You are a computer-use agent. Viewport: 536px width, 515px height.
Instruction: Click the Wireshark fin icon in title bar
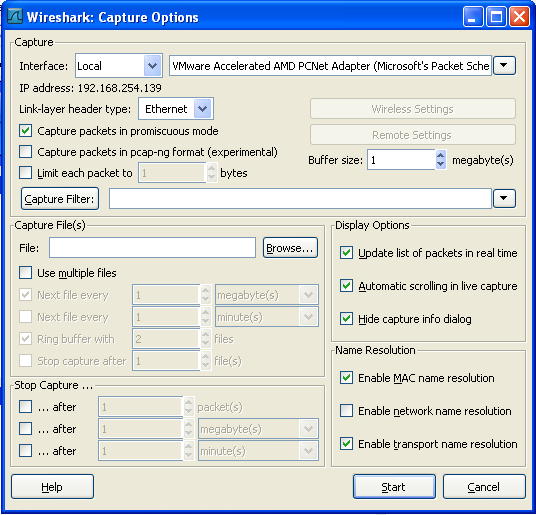pyautogui.click(x=15, y=16)
